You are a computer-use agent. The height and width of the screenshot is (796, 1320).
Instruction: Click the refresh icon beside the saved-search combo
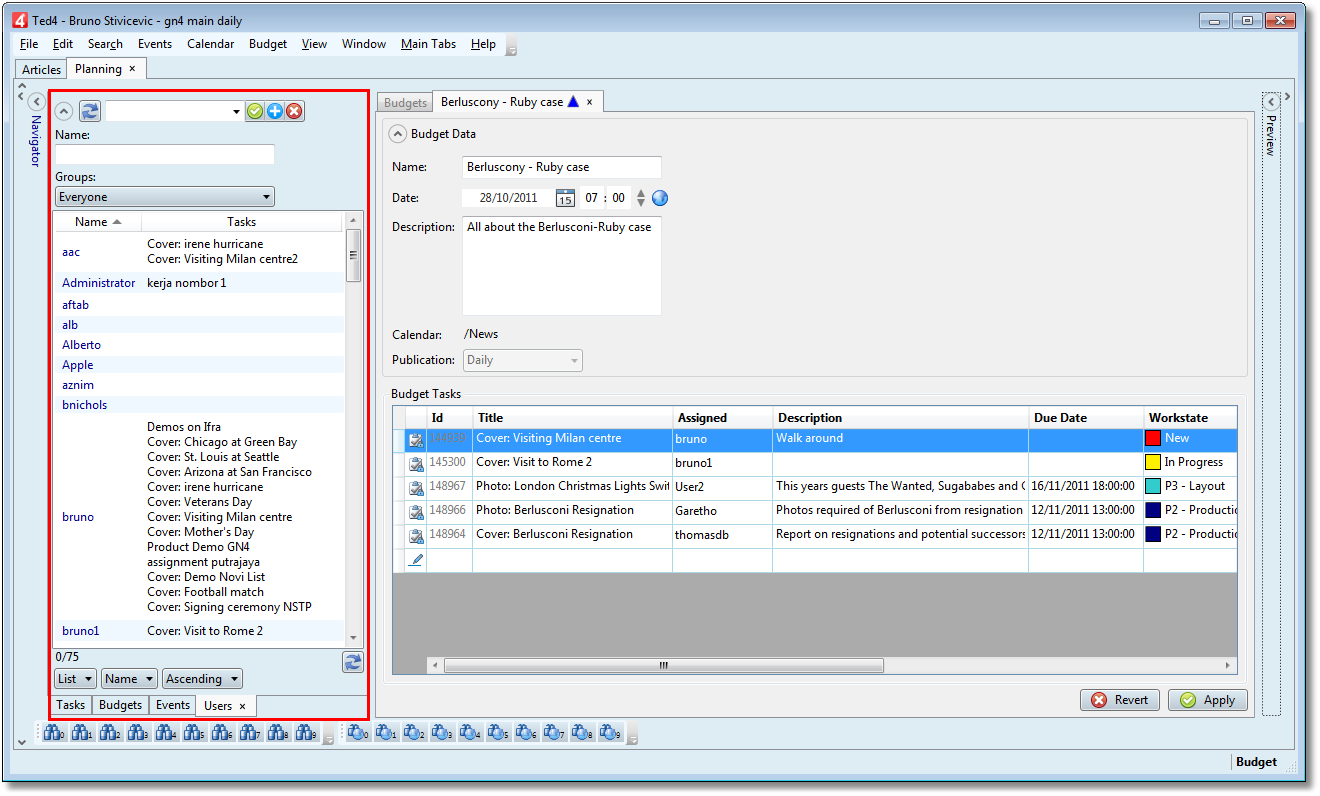click(90, 111)
